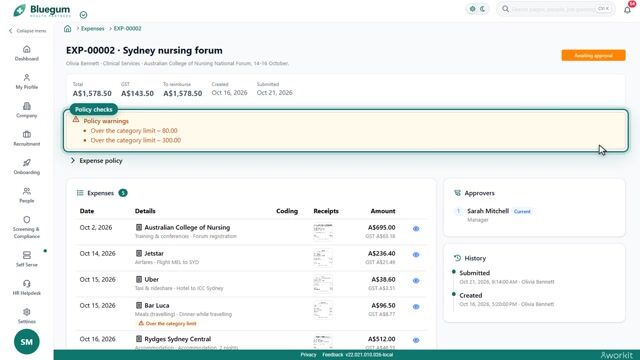Switch to light theme sun icon

(472, 9)
